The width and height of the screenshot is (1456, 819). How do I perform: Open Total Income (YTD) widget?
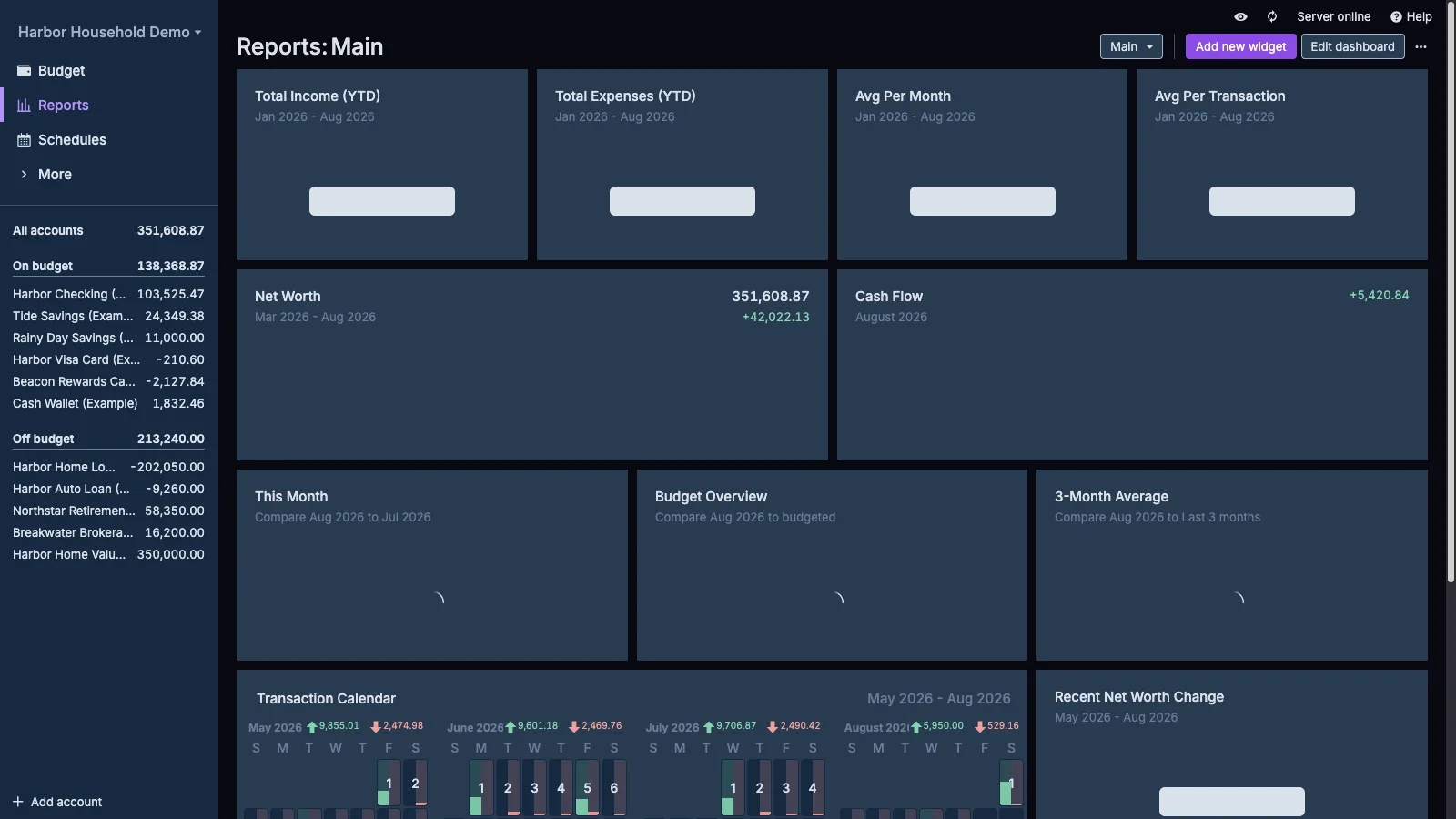click(x=382, y=165)
